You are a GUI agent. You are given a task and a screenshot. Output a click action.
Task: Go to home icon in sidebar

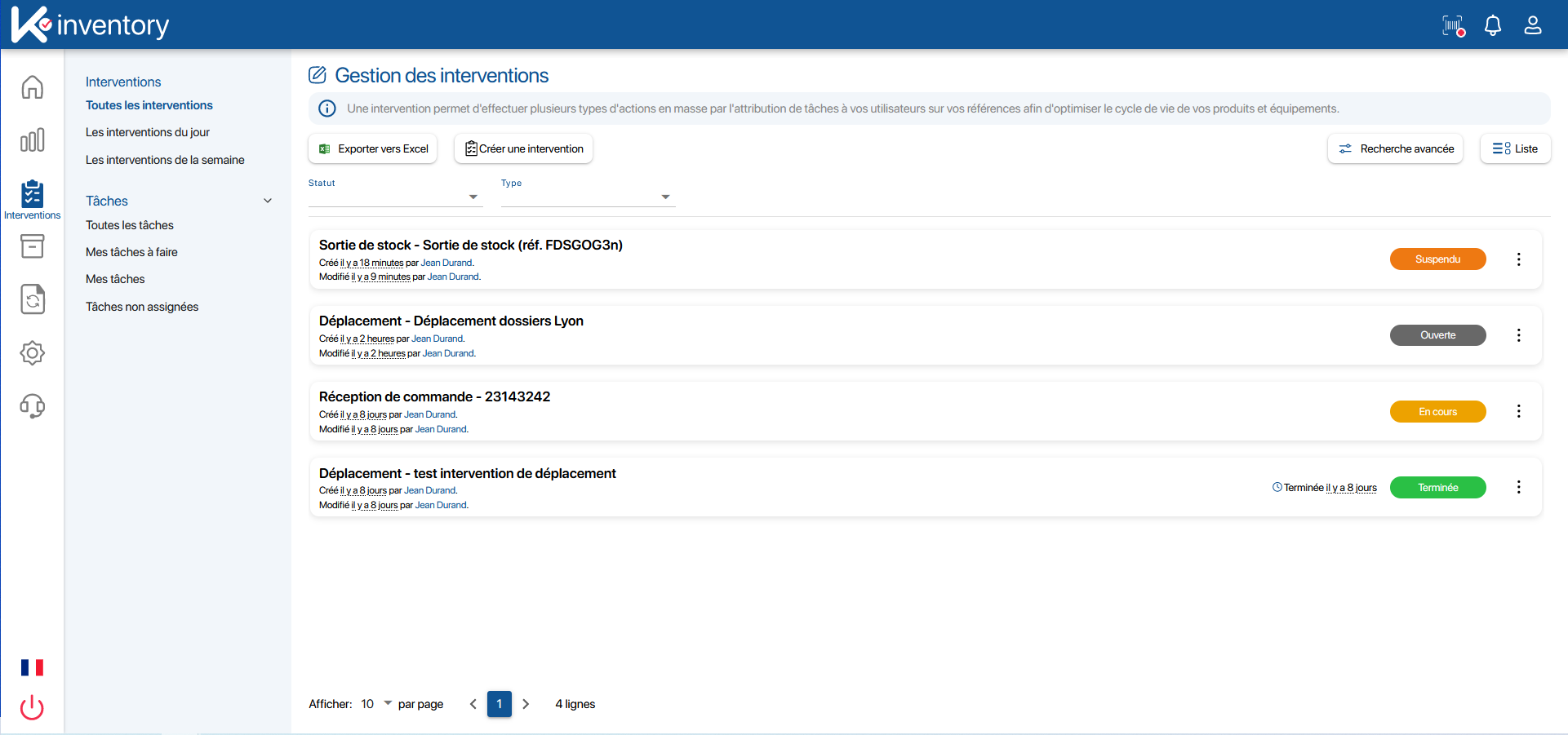point(32,87)
